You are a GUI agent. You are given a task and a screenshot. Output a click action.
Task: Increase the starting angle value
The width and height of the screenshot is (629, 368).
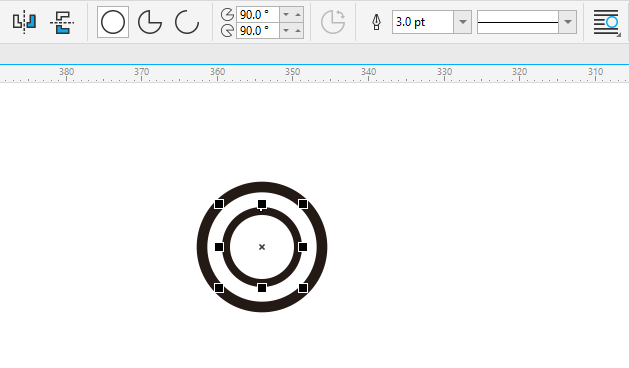[x=298, y=14]
